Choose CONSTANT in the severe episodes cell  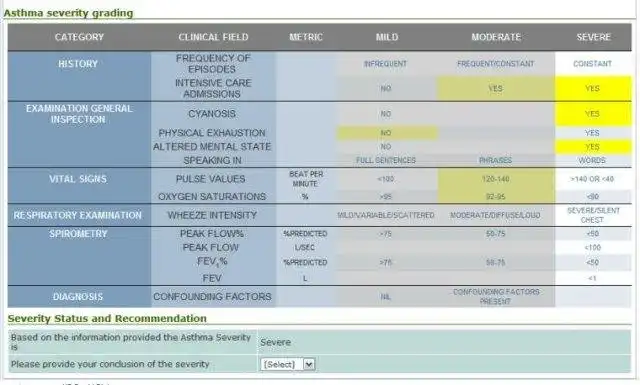pyautogui.click(x=592, y=64)
